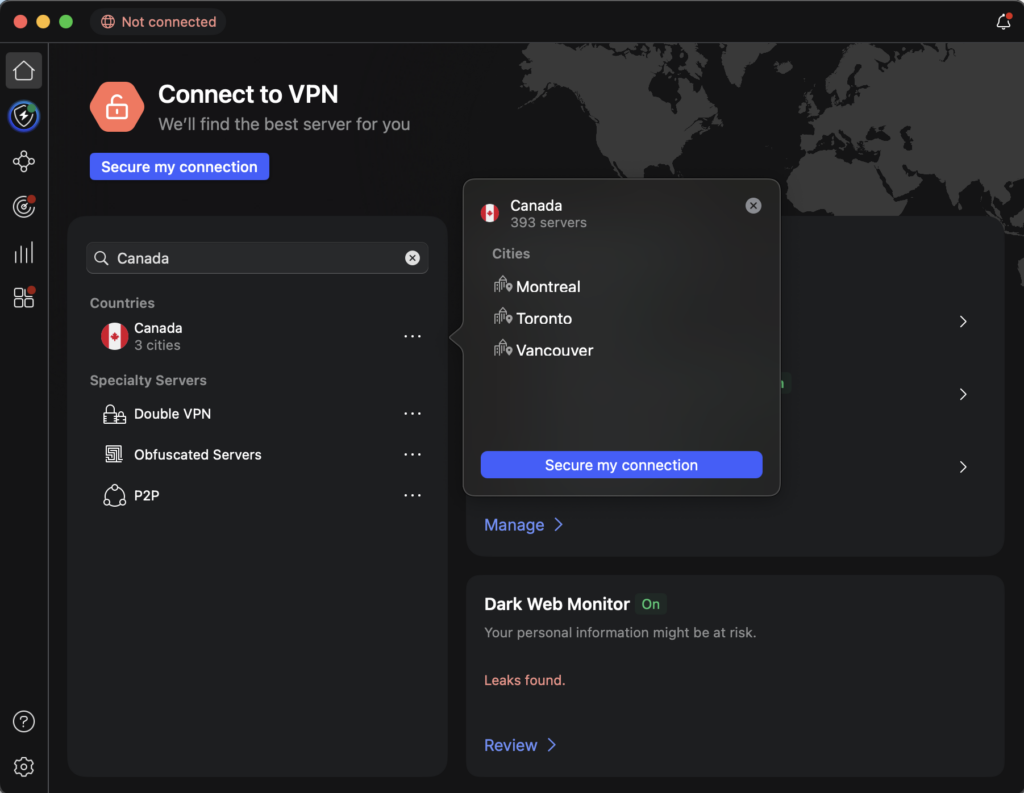The height and width of the screenshot is (793, 1024).
Task: Clear the Canada search text
Action: (412, 258)
